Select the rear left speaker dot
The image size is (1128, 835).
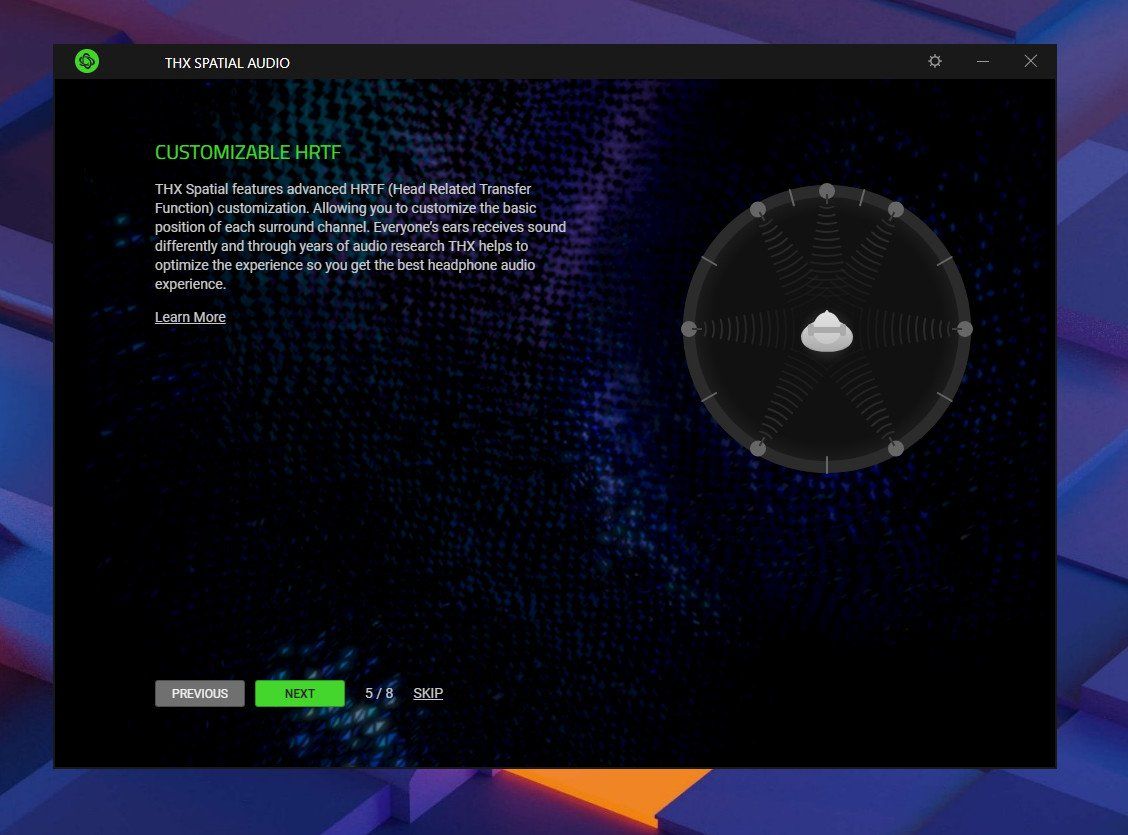coord(758,448)
